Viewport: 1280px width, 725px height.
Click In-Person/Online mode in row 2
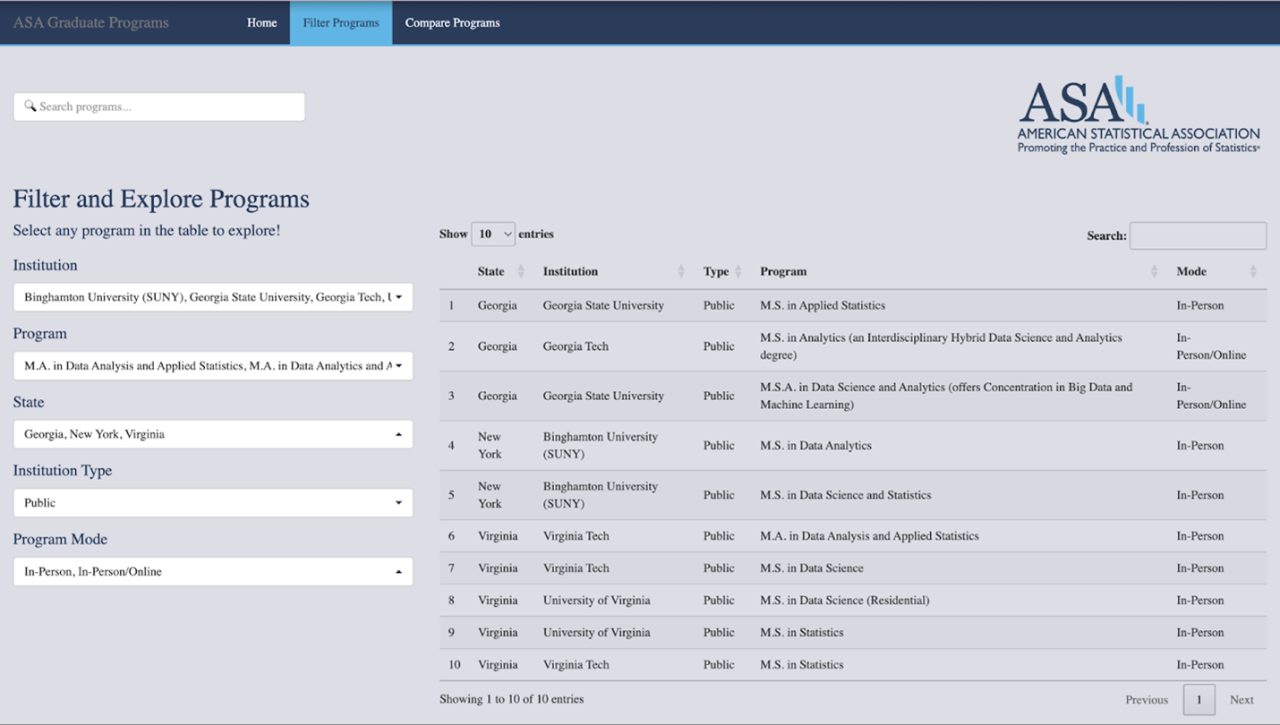tap(1211, 347)
